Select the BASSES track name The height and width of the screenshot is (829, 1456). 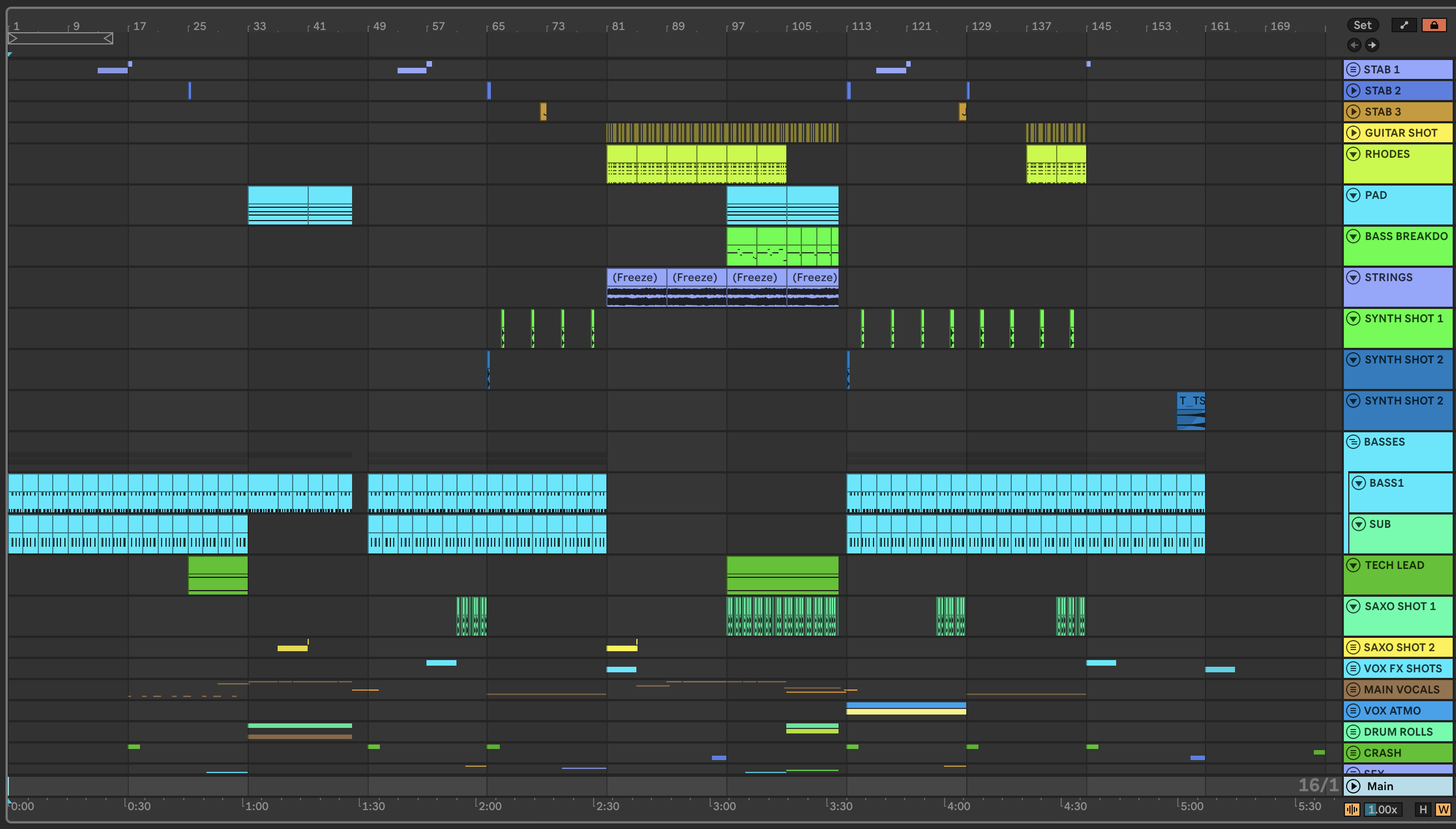tap(1384, 442)
